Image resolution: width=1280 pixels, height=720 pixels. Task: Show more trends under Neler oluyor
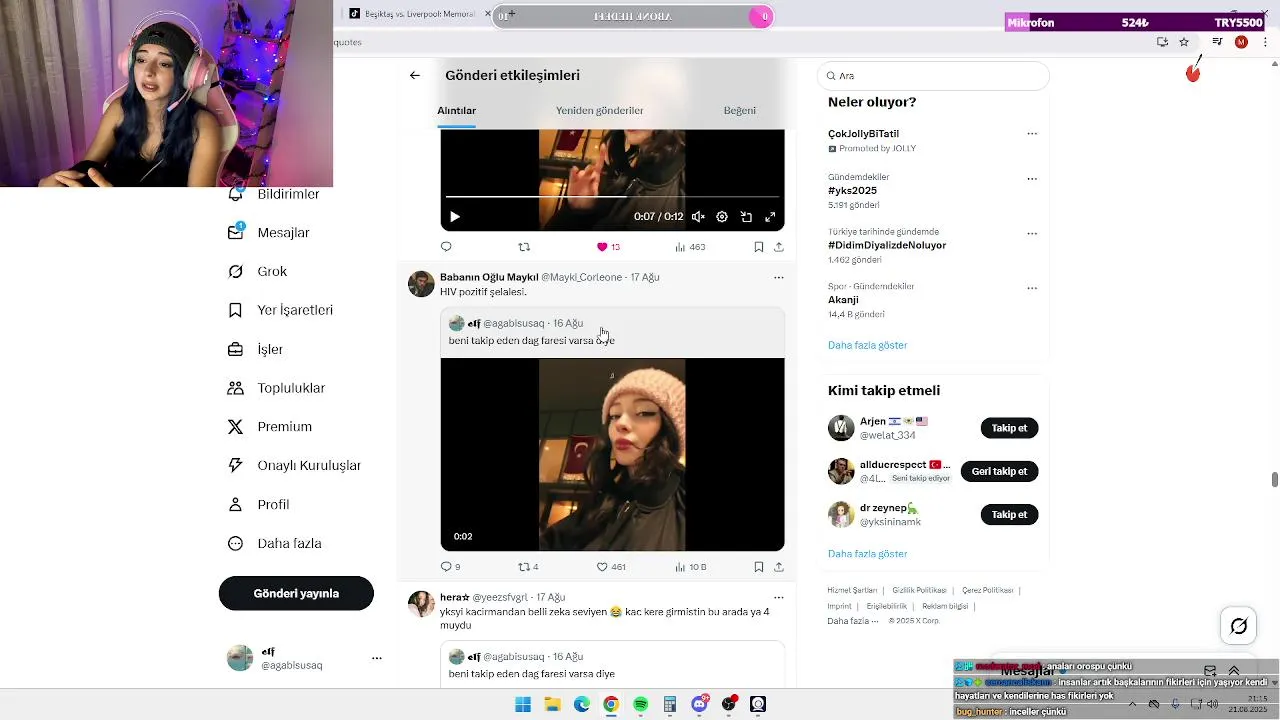click(867, 345)
